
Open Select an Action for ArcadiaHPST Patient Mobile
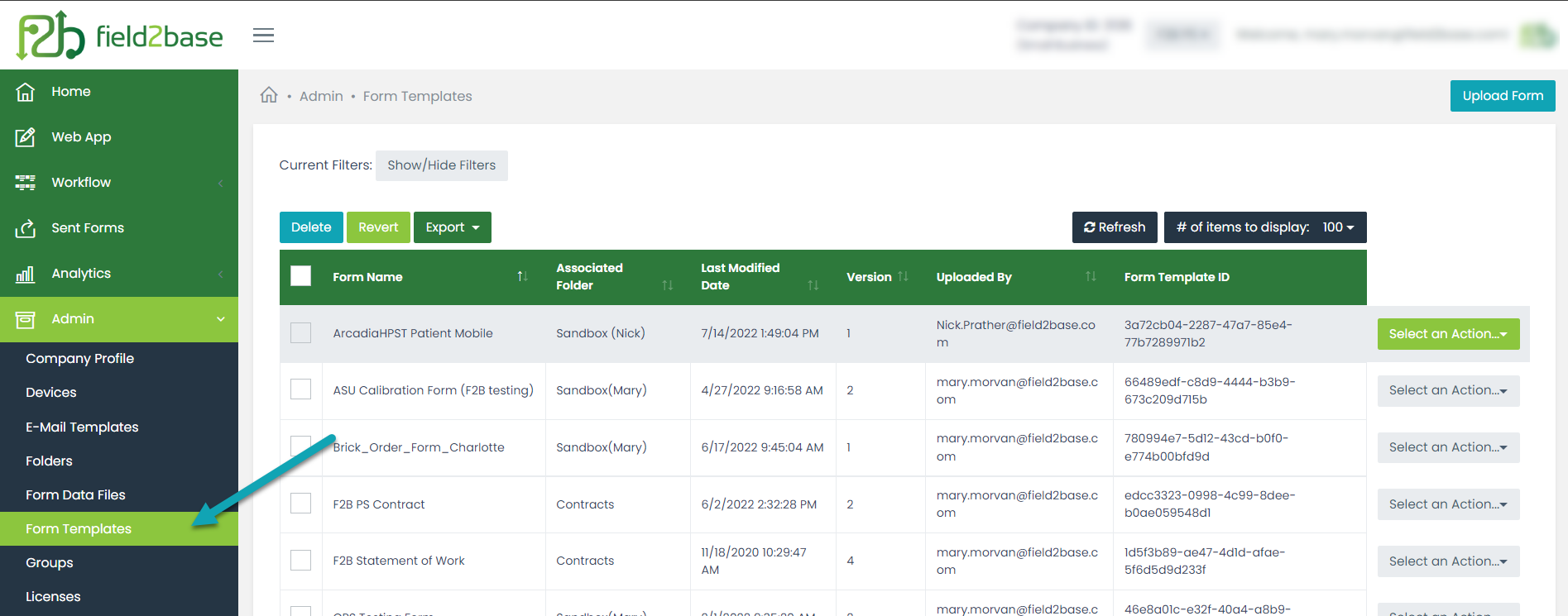(1448, 334)
